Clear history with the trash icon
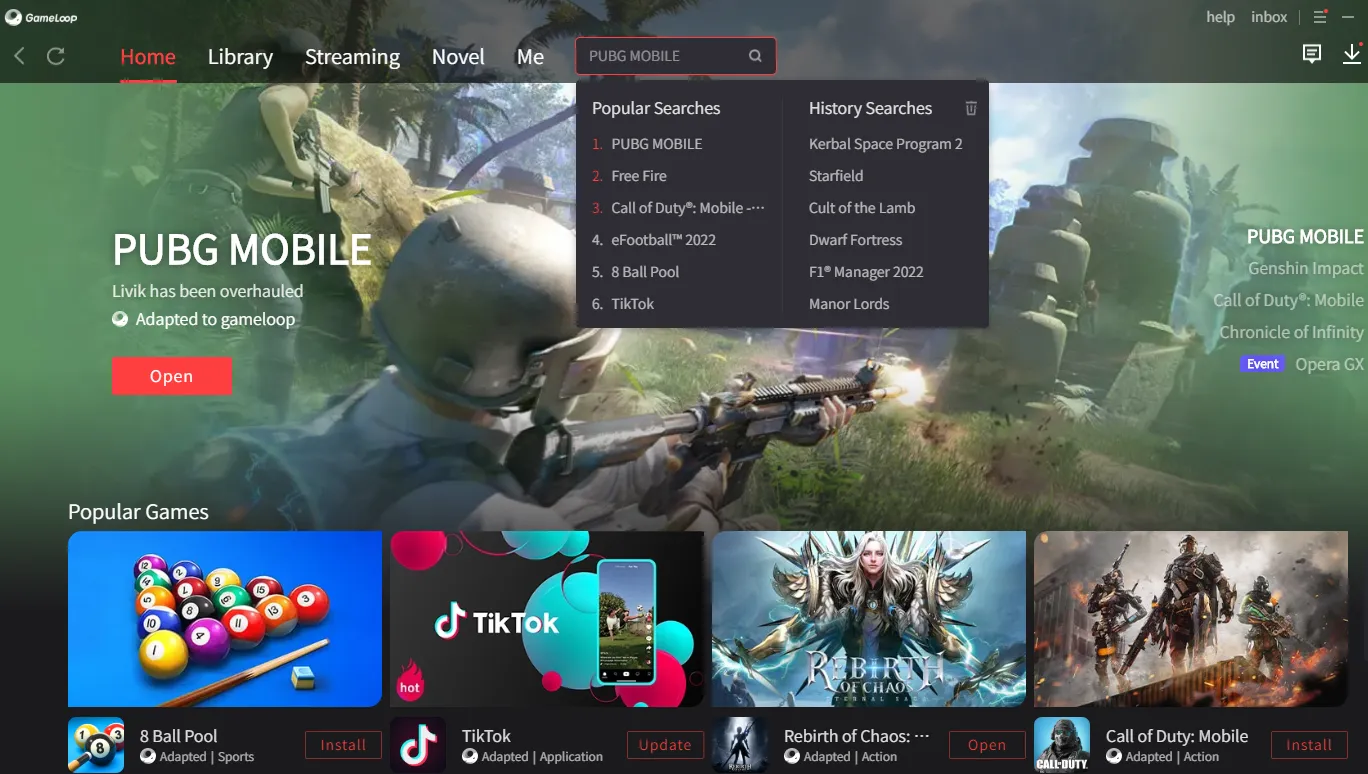1368x774 pixels. (x=970, y=108)
